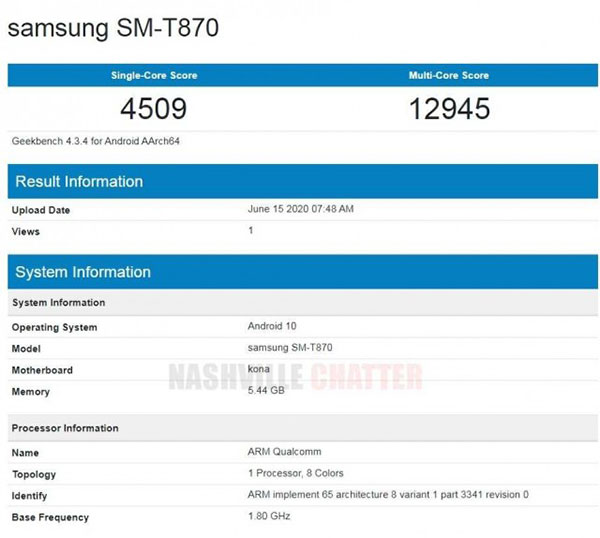The image size is (600, 538).
Task: Select the Identify value ARM implementer text
Action: point(388,494)
